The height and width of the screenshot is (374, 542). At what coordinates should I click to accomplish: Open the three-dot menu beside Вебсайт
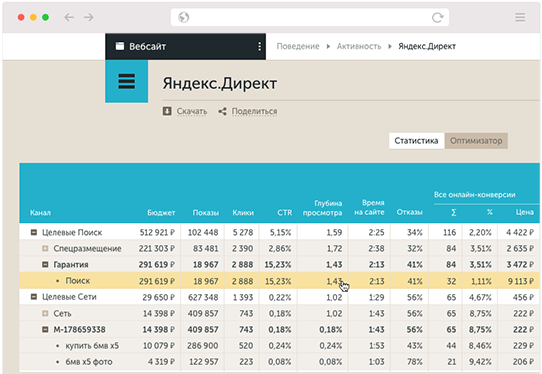click(x=259, y=47)
